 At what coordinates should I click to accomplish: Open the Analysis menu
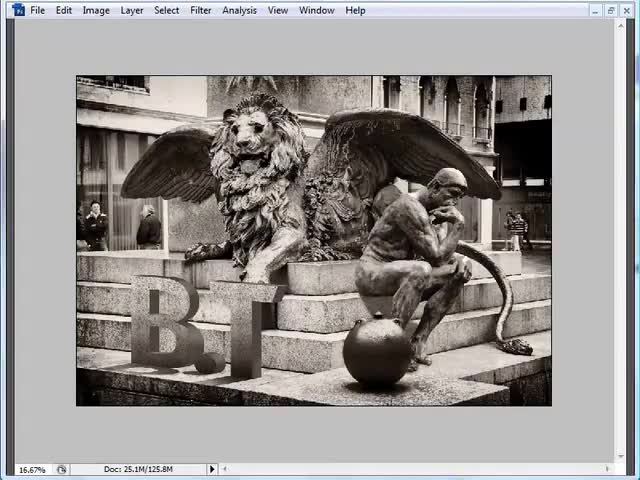pos(239,10)
